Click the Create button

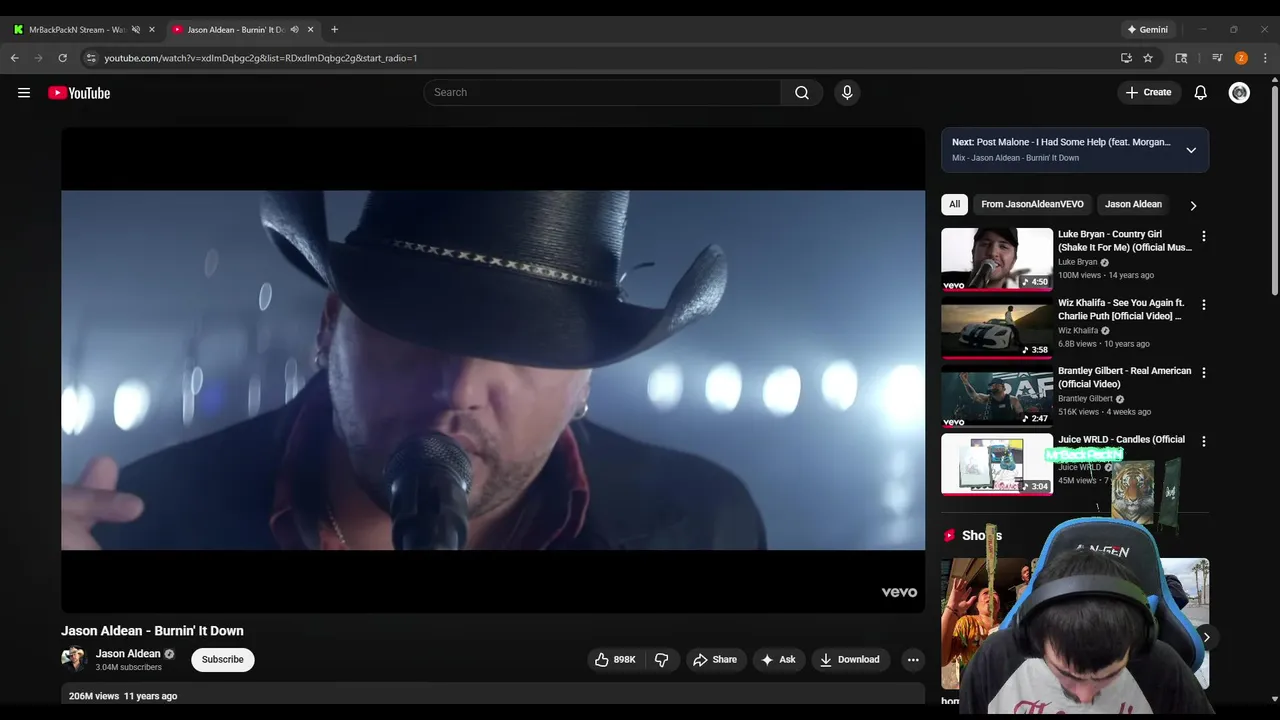[x=1148, y=93]
